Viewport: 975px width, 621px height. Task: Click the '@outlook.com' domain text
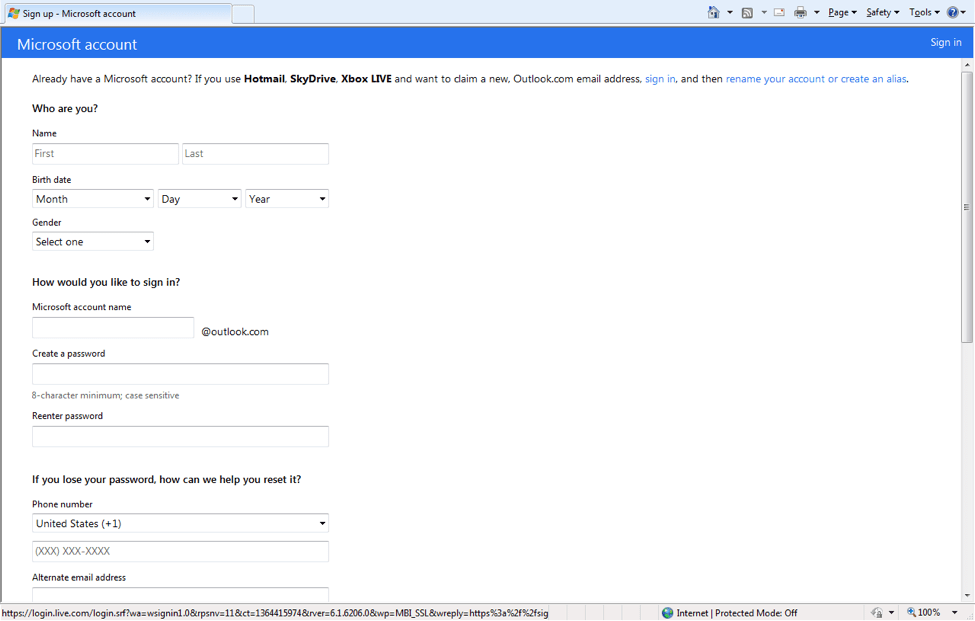point(235,332)
